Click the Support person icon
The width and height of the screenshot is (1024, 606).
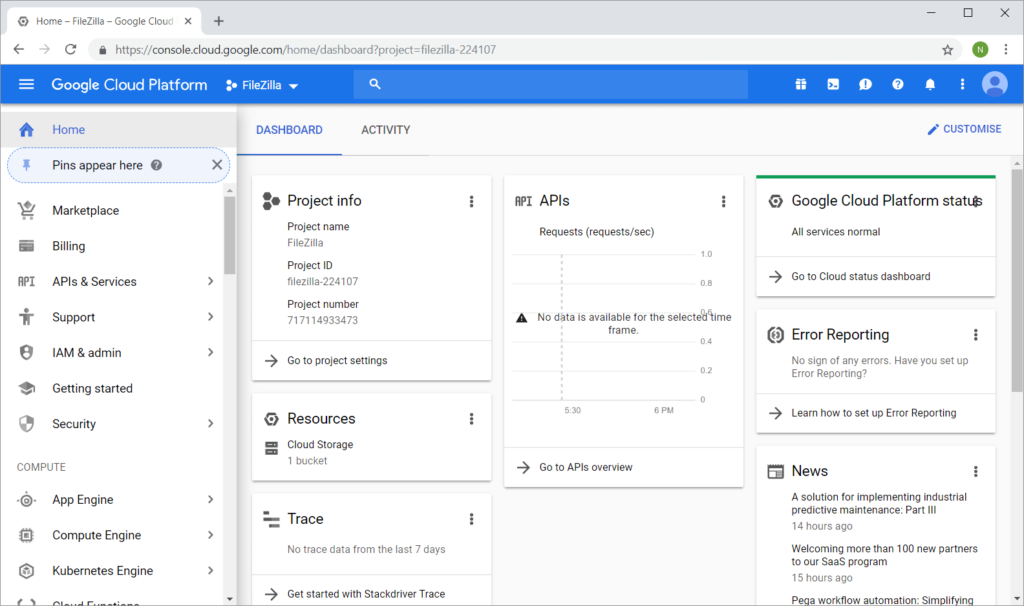click(x=26, y=317)
